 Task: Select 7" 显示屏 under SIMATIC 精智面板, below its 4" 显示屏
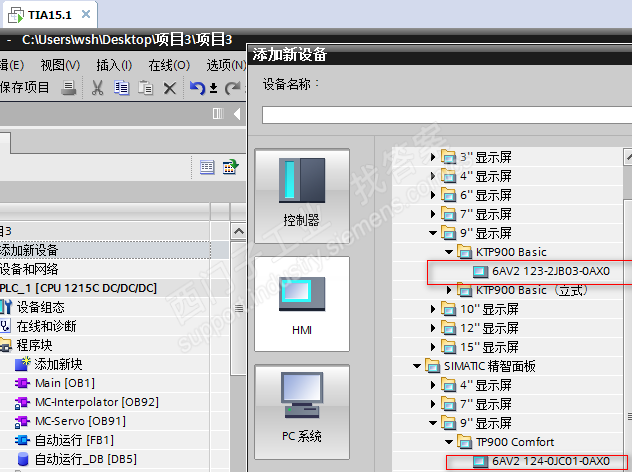[485, 404]
